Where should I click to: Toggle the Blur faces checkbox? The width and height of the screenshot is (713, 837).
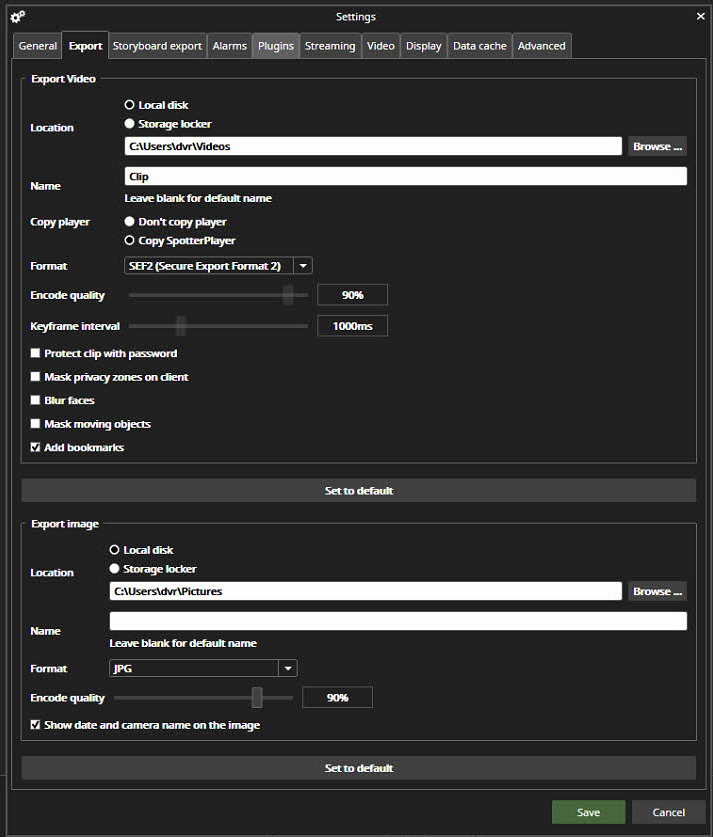(36, 401)
